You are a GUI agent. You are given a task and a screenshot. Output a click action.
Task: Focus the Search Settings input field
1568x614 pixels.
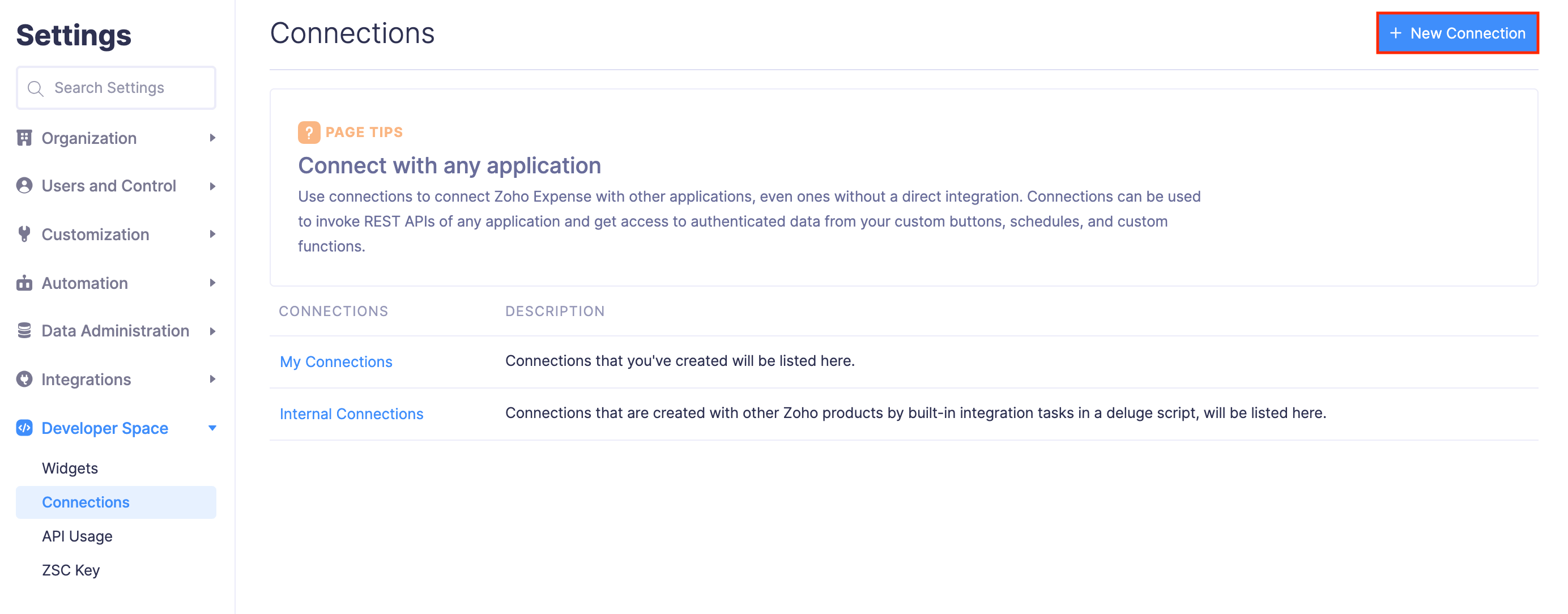pyautogui.click(x=128, y=88)
